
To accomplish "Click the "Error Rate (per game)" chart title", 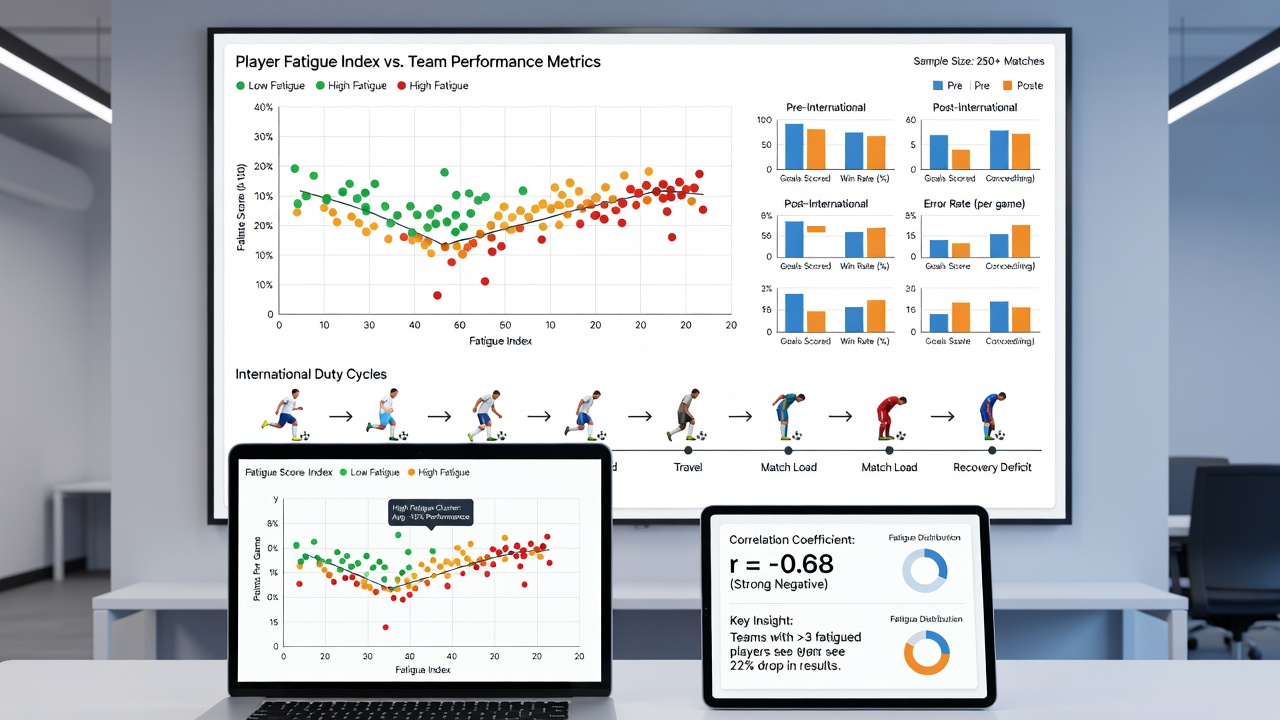I will (x=975, y=204).
